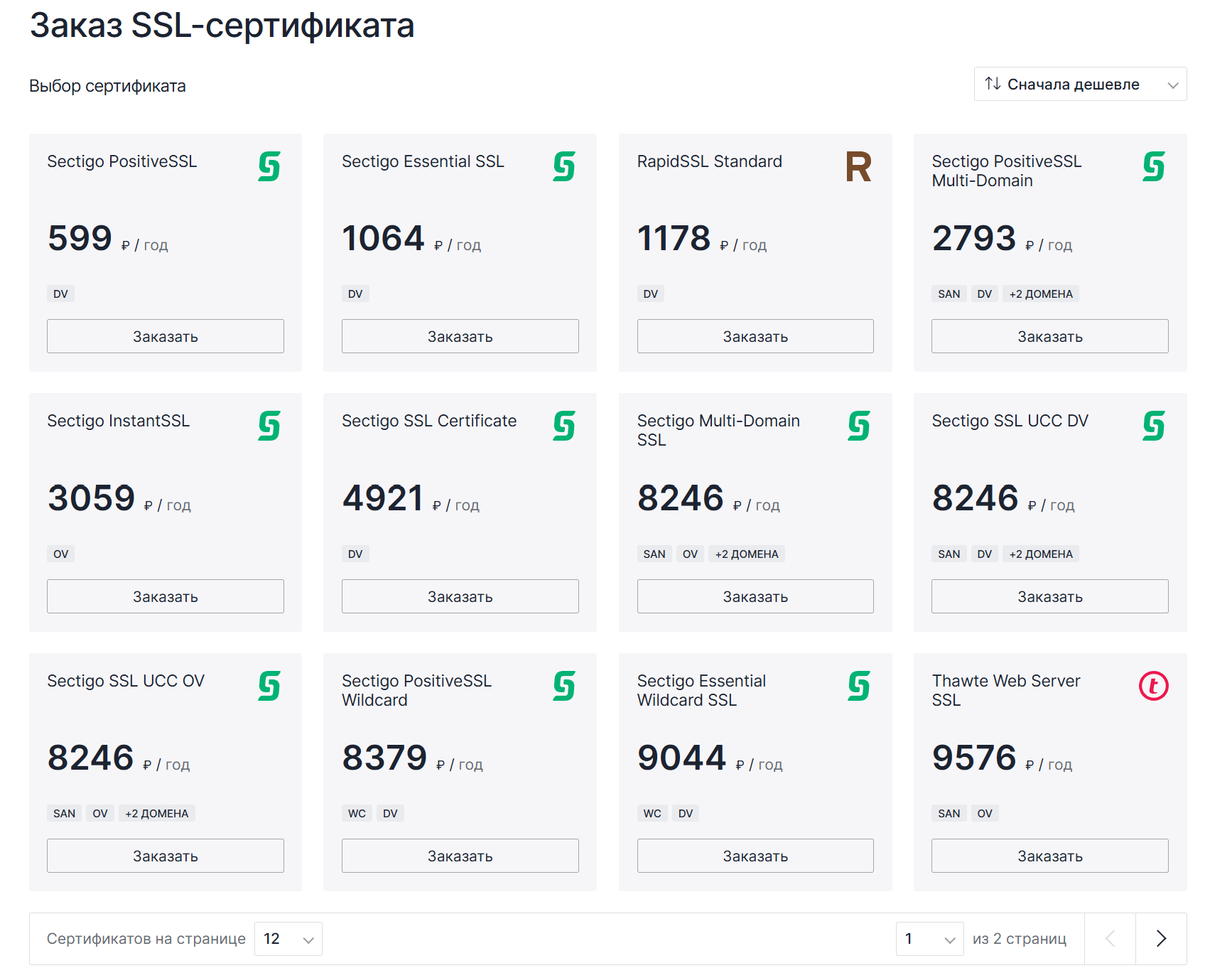Click the 9576 price value
Viewport: 1232px width, 968px height.
pos(974,758)
